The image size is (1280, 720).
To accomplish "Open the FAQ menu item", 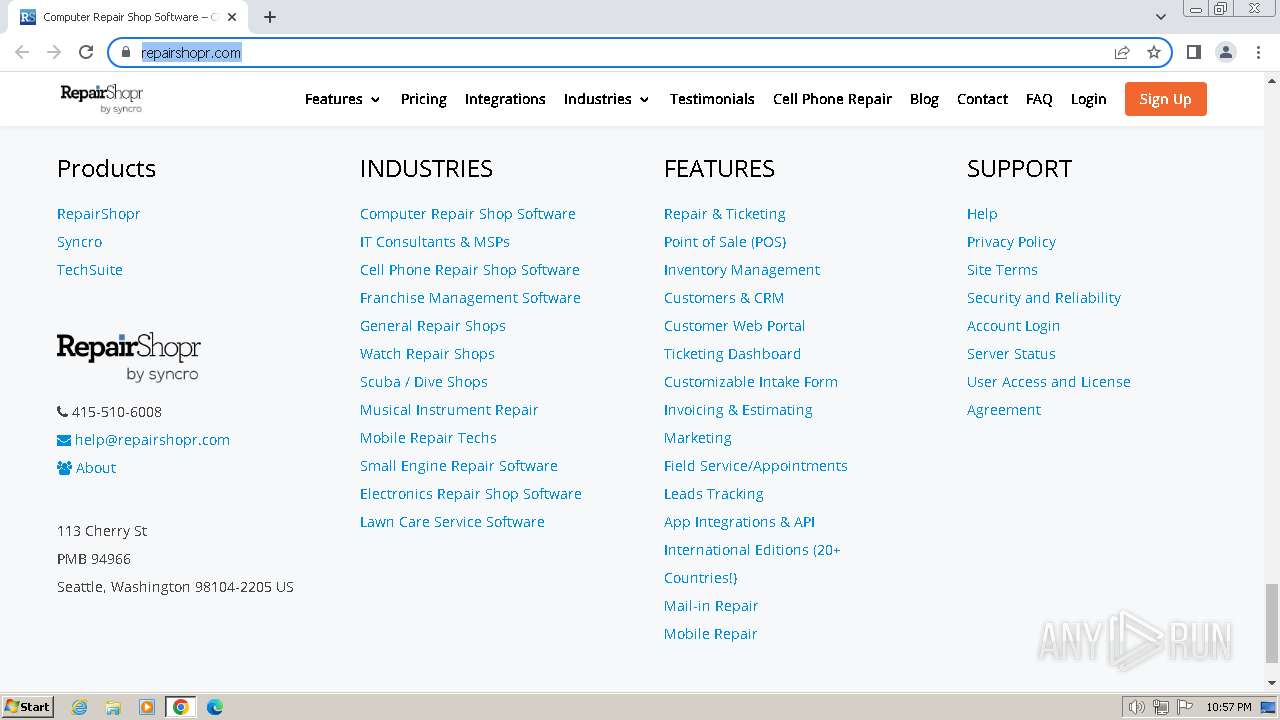I will coord(1039,99).
